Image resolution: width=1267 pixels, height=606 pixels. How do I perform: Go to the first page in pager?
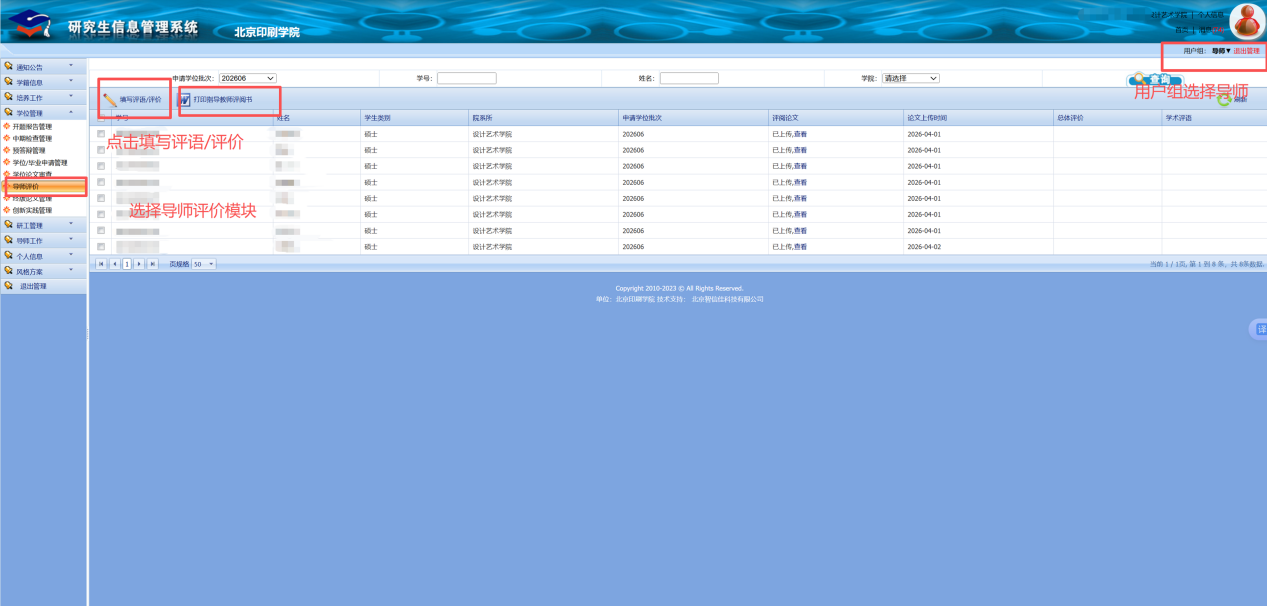(x=101, y=264)
